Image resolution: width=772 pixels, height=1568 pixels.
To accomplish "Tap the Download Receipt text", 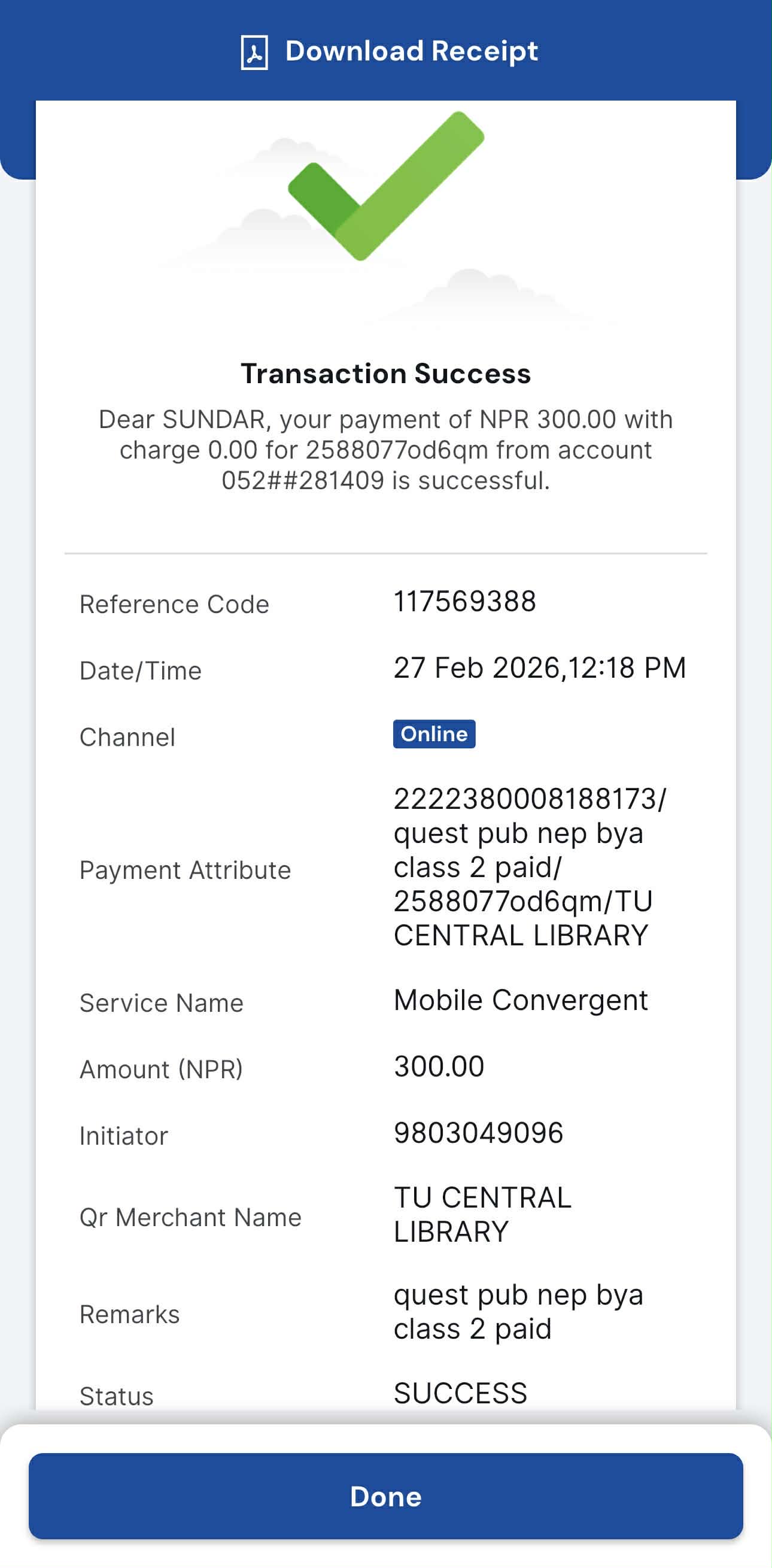I will [411, 51].
